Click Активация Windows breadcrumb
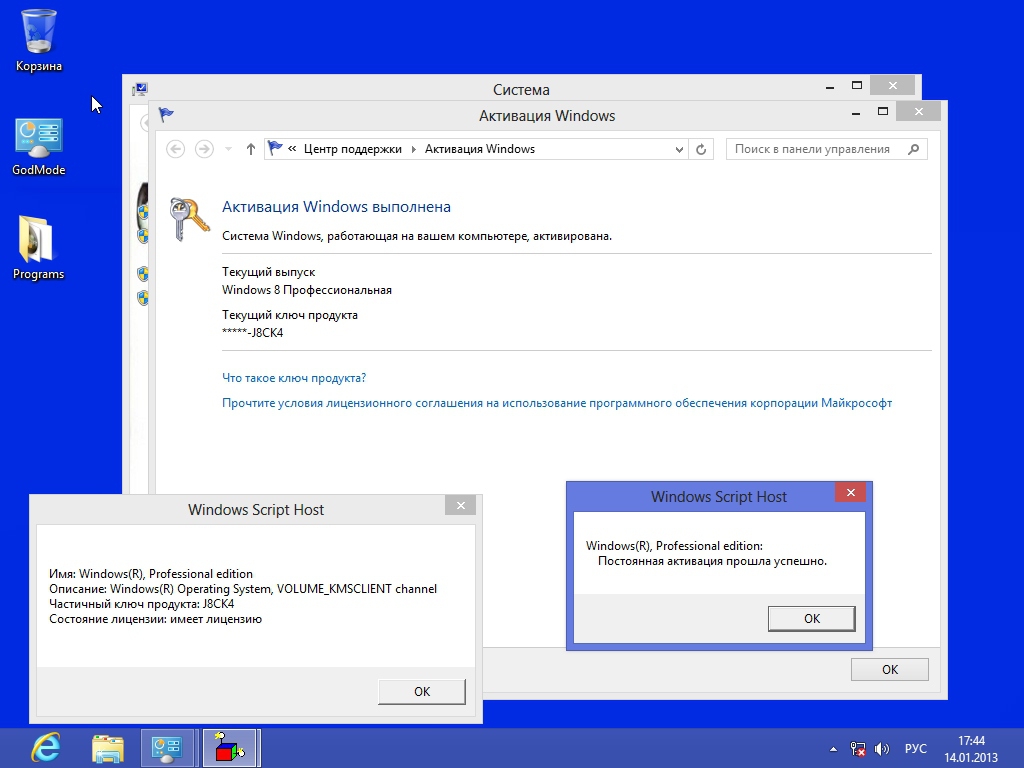The width and height of the screenshot is (1024, 768). pyautogui.click(x=480, y=149)
